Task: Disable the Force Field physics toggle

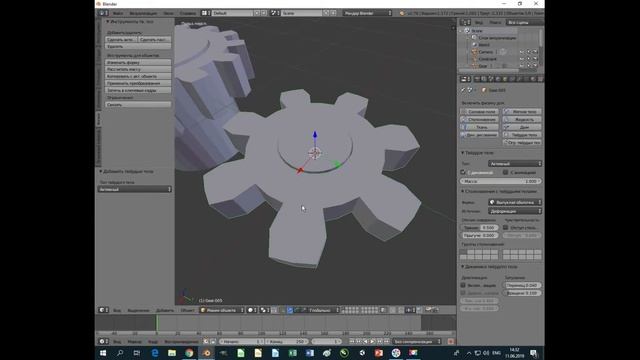Action: (x=480, y=111)
